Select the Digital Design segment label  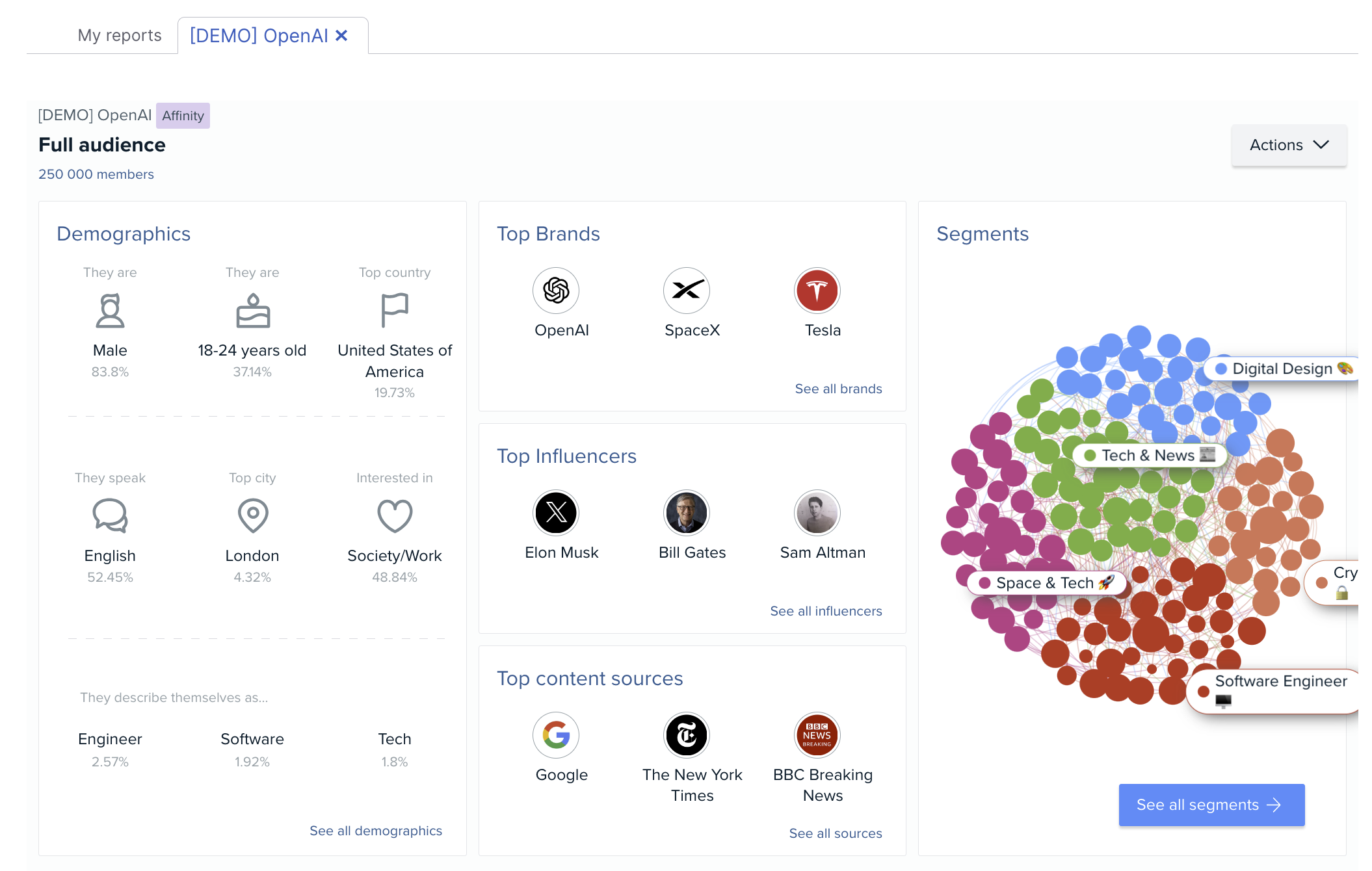[1282, 369]
